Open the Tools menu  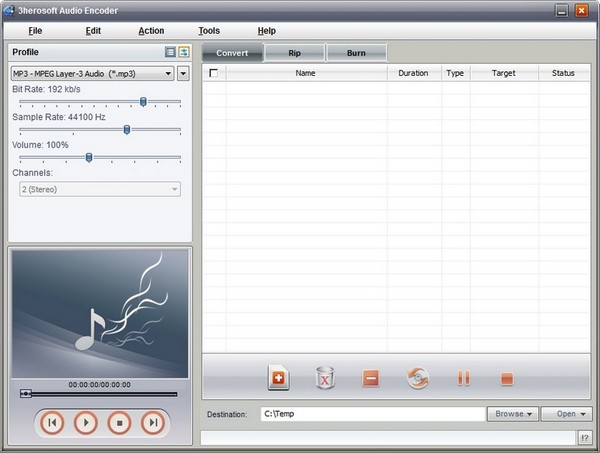pos(209,31)
